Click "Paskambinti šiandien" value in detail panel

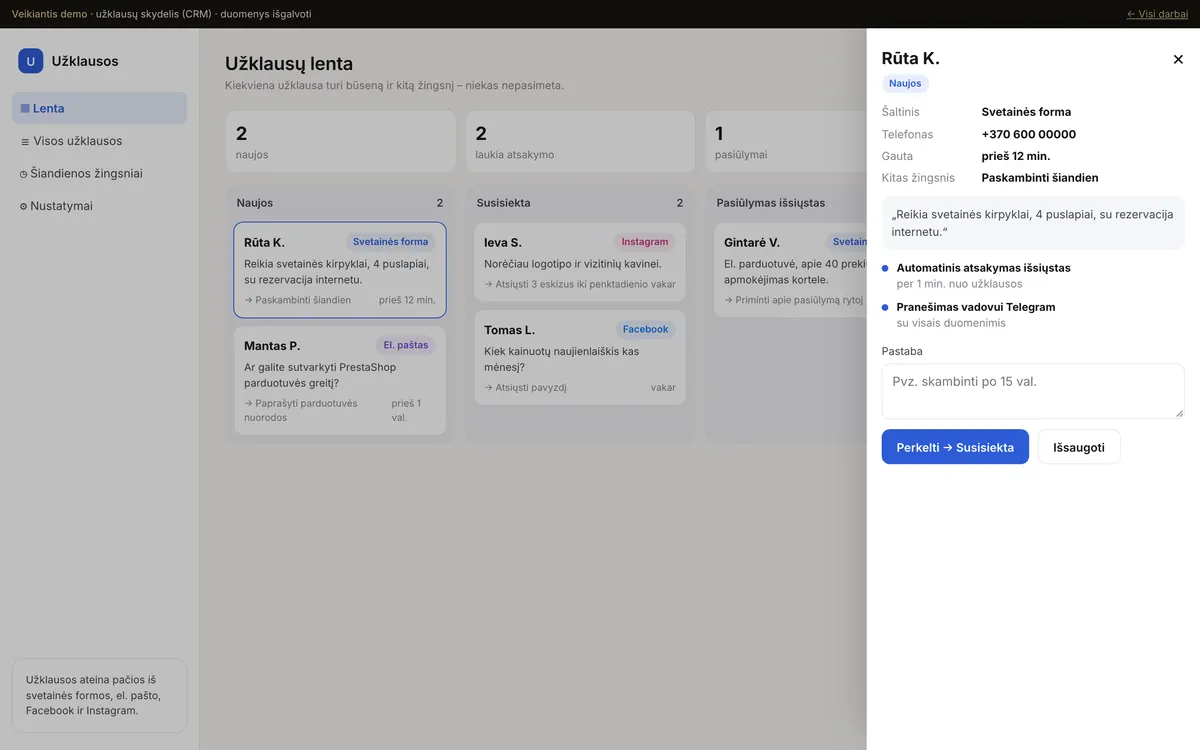point(1040,178)
